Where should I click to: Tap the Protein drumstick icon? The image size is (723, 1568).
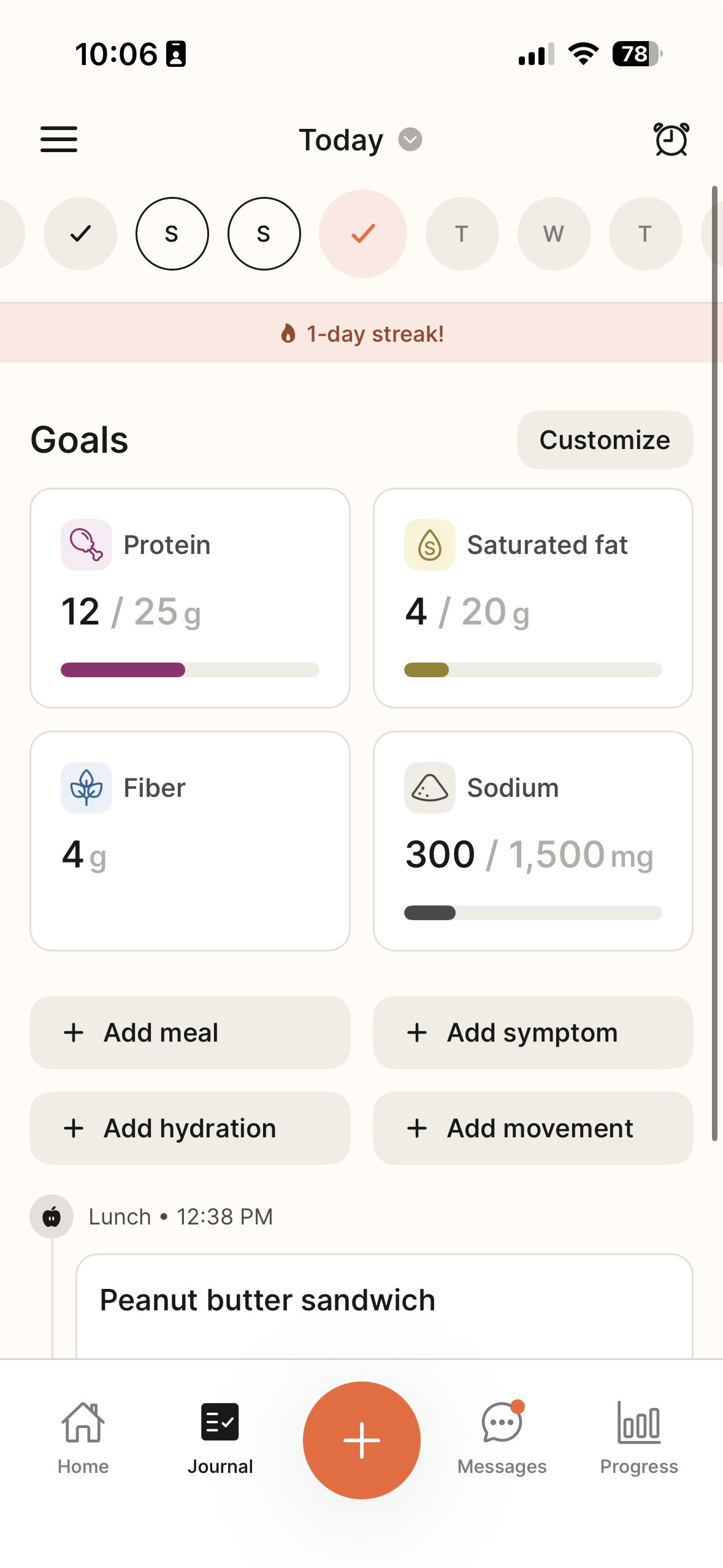86,545
